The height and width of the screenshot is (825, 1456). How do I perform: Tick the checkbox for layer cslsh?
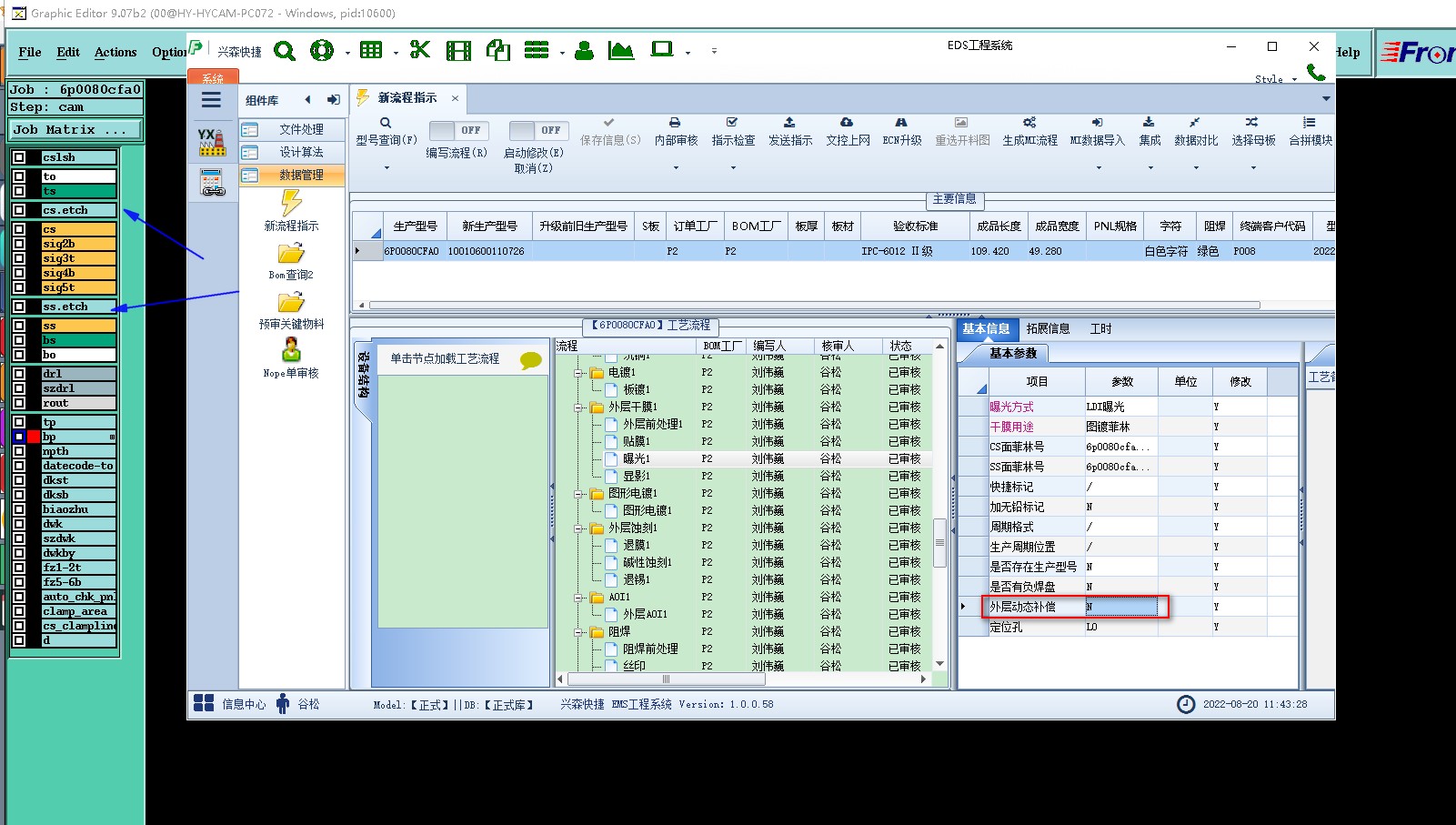[x=19, y=157]
